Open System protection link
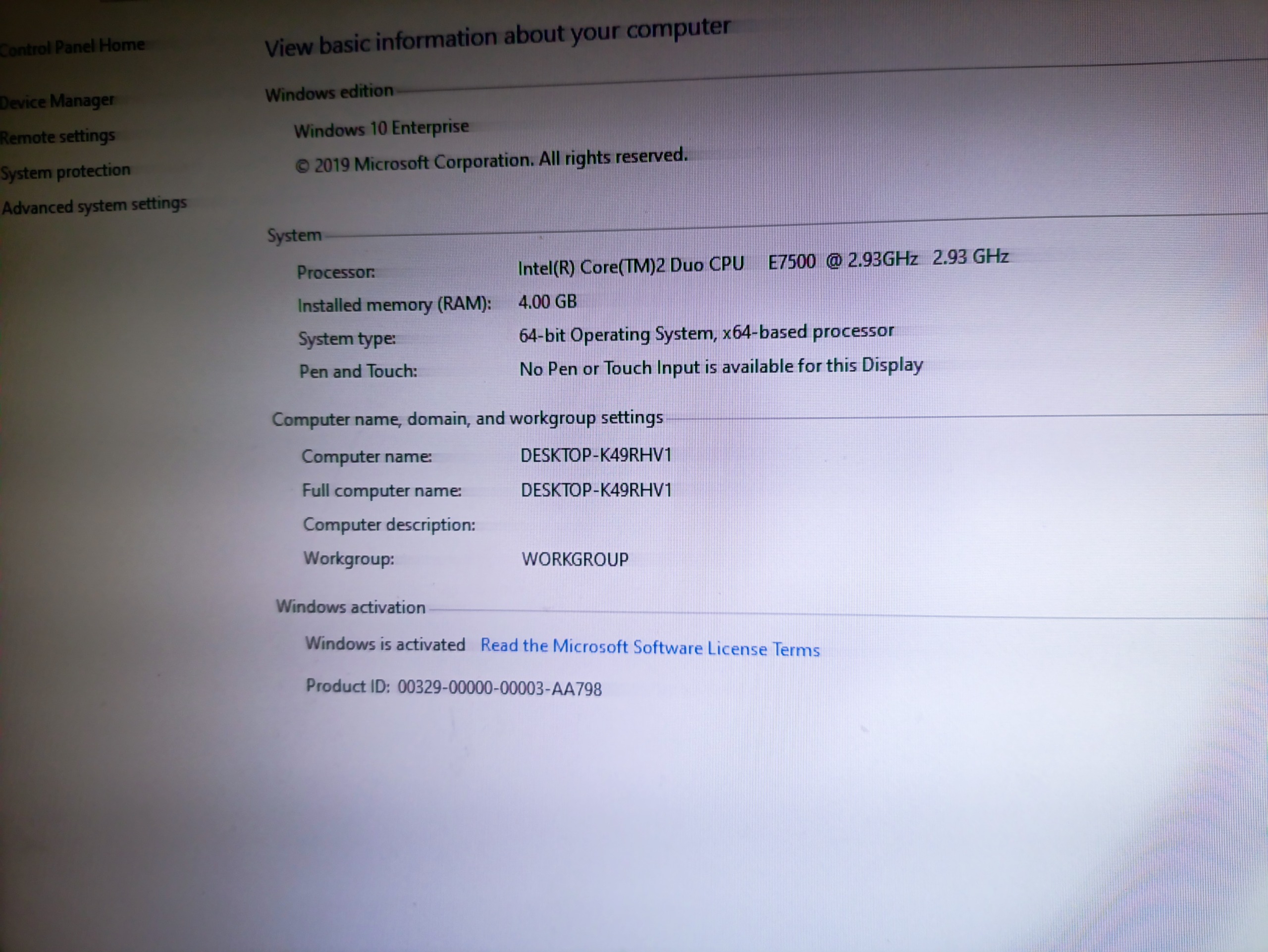 pyautogui.click(x=65, y=171)
